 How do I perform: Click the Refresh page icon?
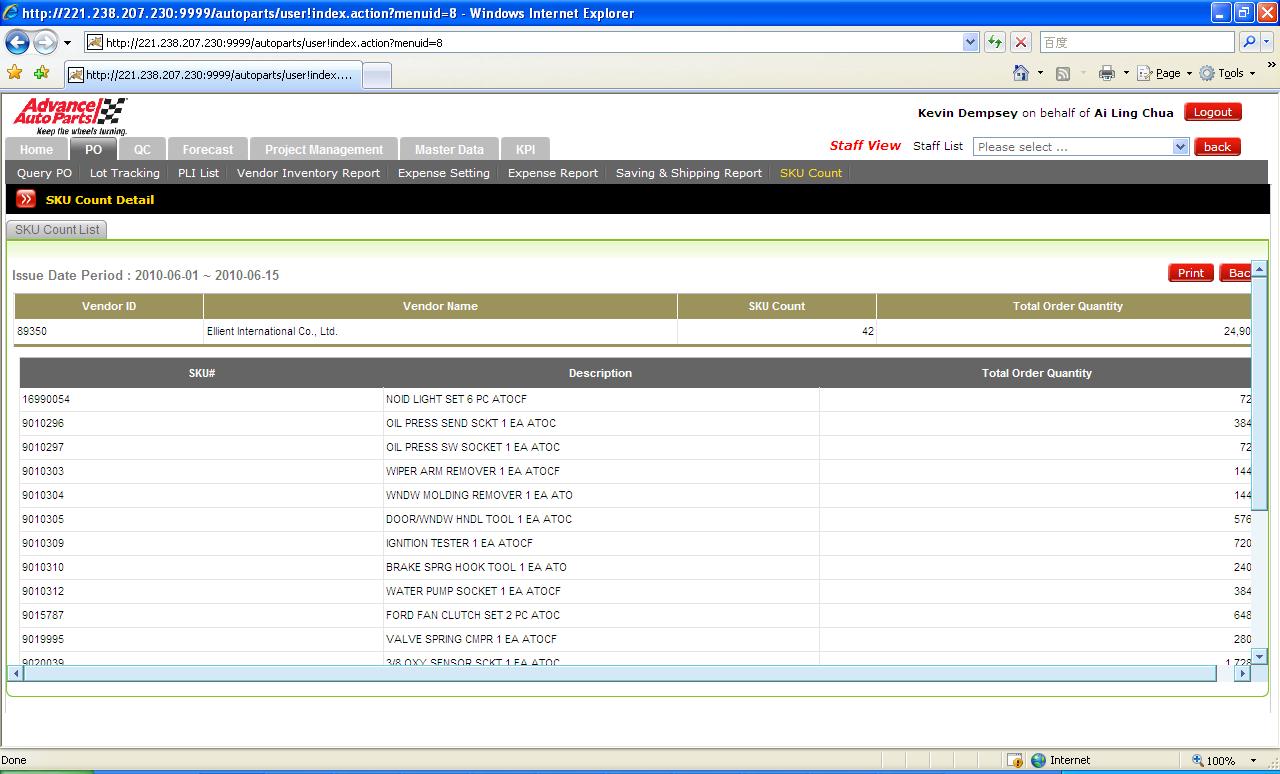tap(995, 42)
